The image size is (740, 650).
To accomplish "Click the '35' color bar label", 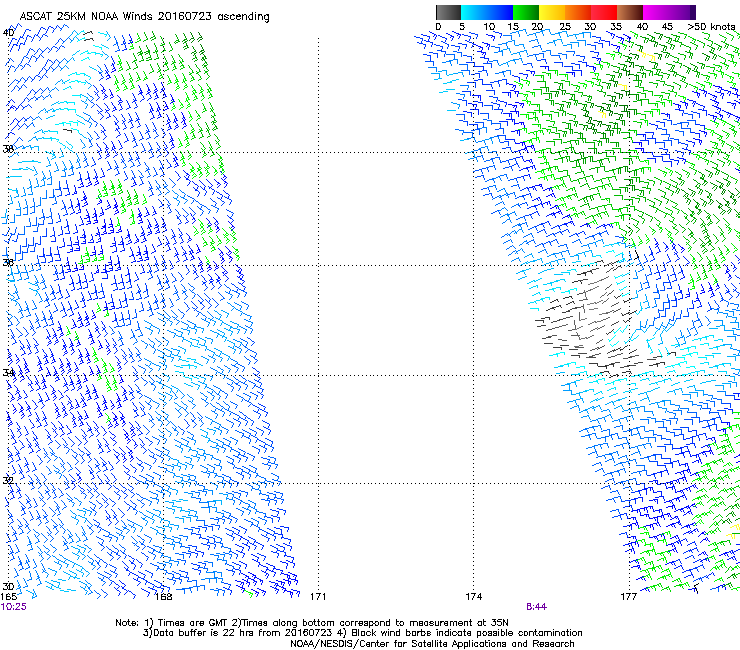I will (616, 27).
